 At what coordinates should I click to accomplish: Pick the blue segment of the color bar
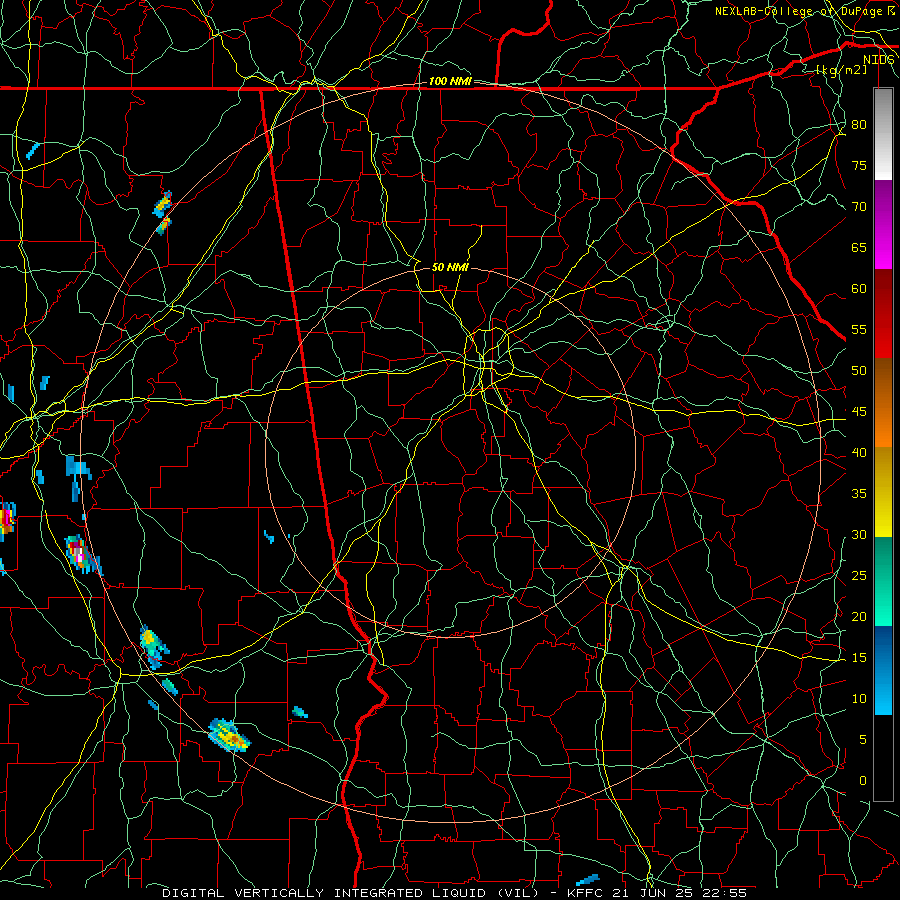tap(883, 670)
